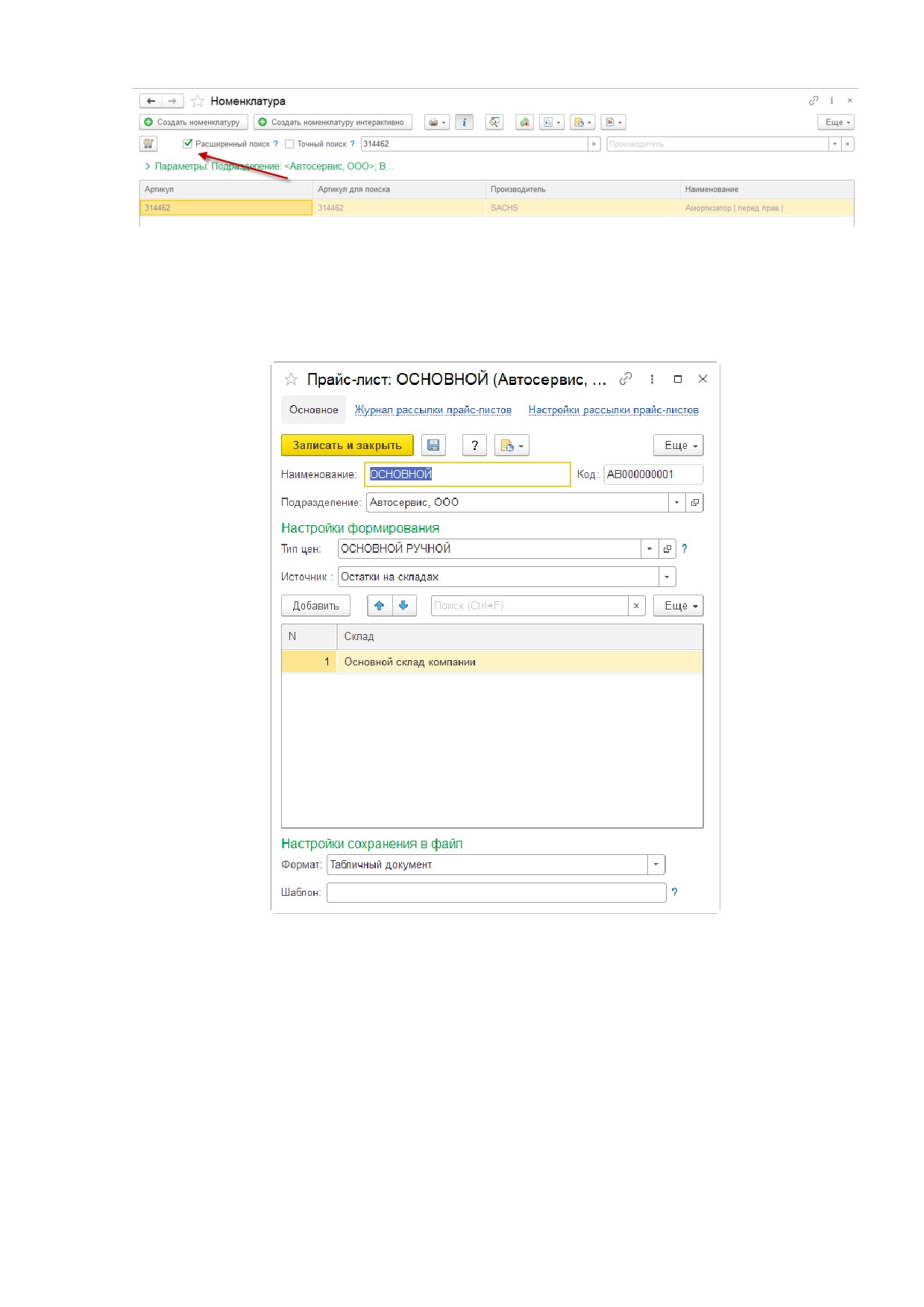Open the Тип цен dropdown arrow
The width and height of the screenshot is (924, 1307).
(650, 549)
